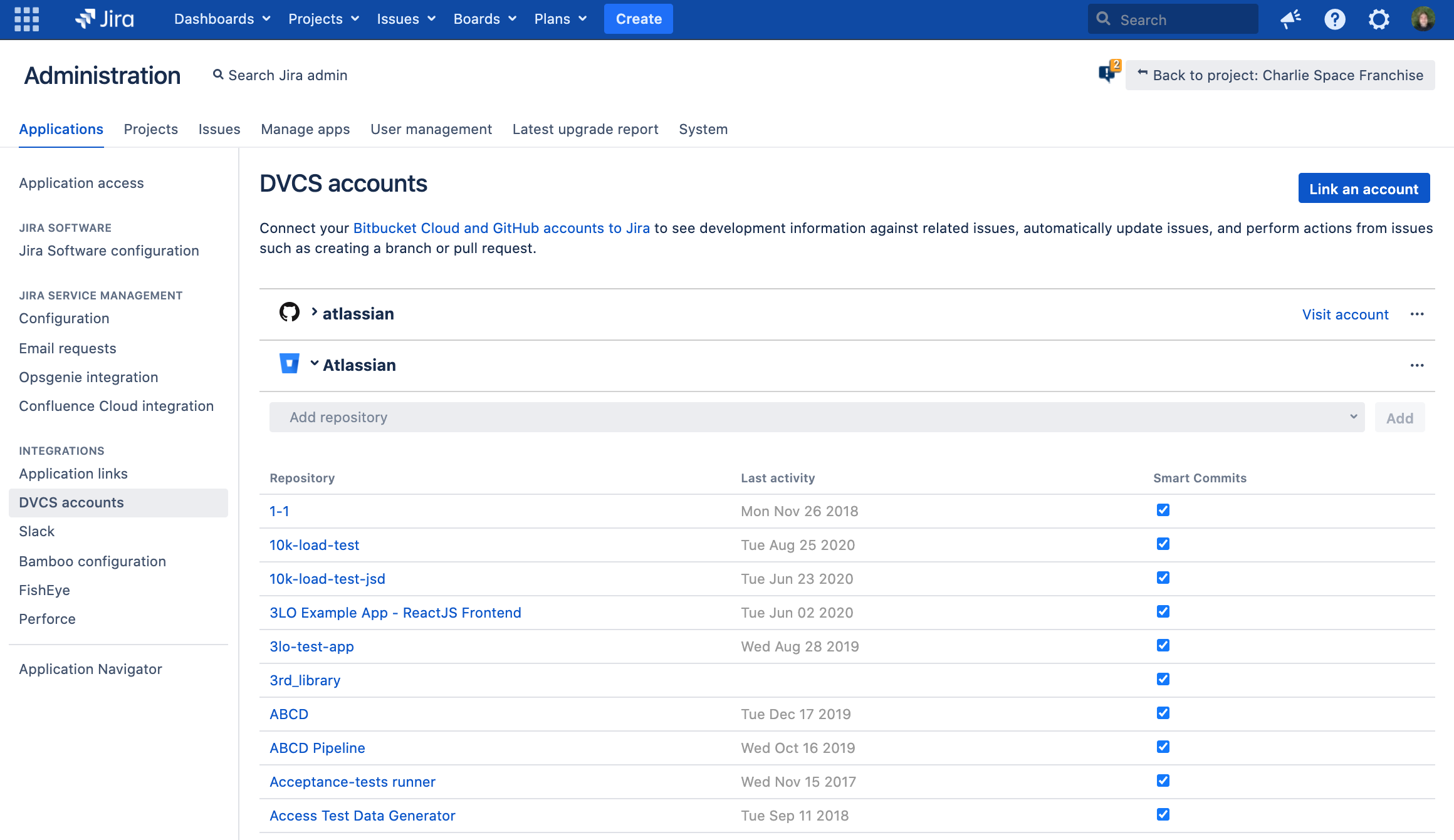The width and height of the screenshot is (1454, 840).
Task: Open Jira Software configuration in sidebar
Action: (x=109, y=251)
